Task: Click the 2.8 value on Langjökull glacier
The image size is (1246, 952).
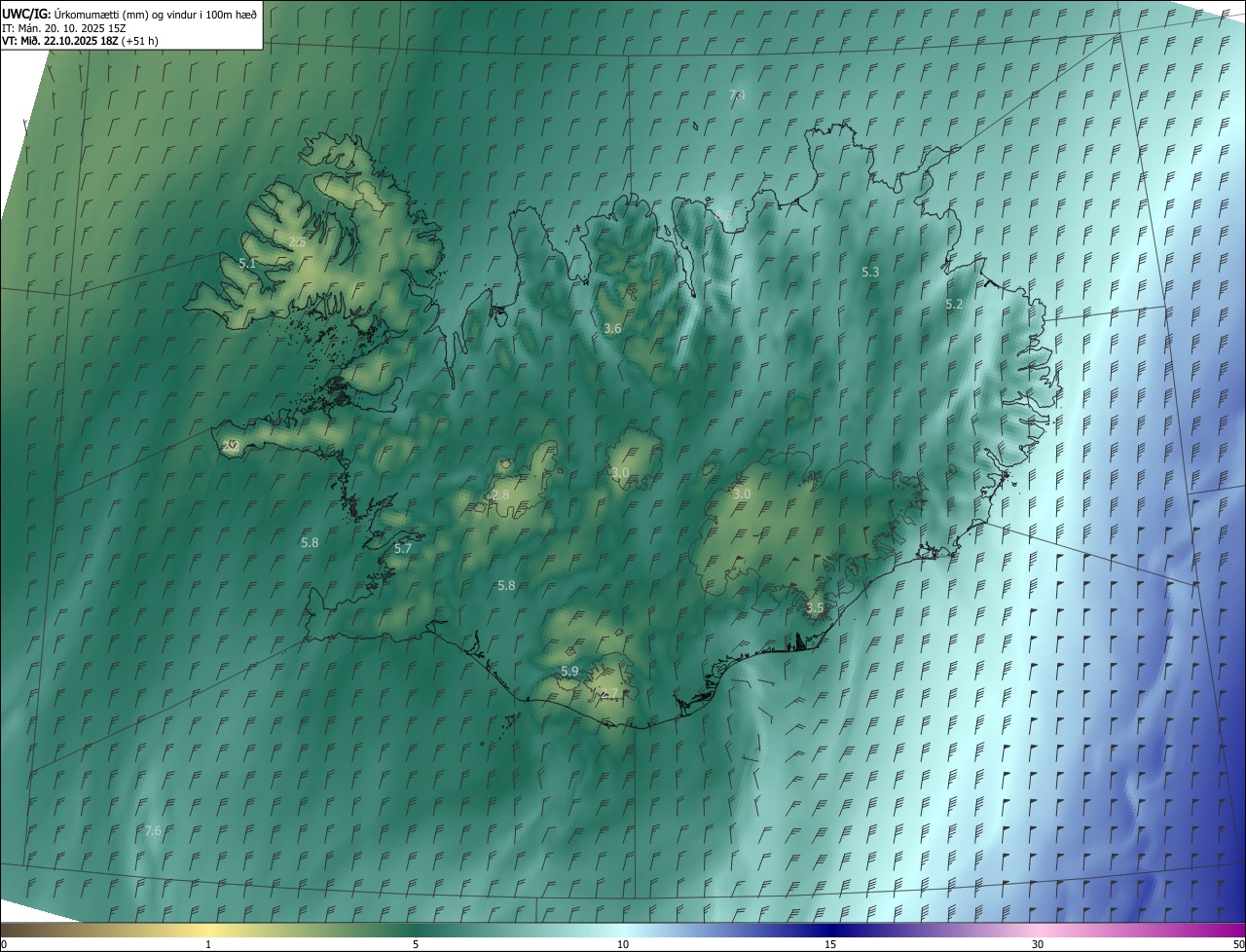Action: tap(500, 495)
